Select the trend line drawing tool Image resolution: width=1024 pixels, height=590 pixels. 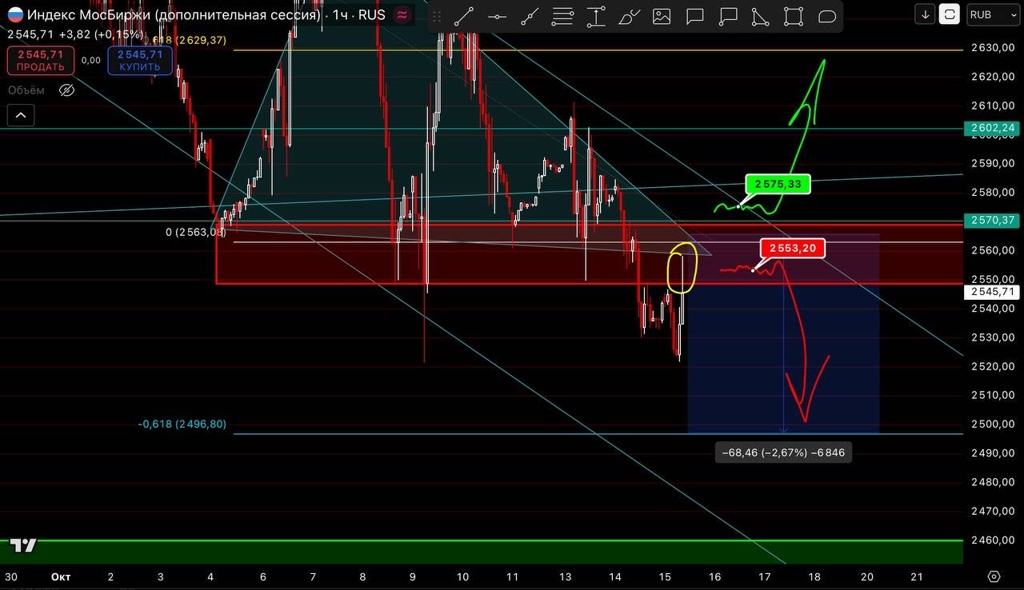pyautogui.click(x=464, y=16)
